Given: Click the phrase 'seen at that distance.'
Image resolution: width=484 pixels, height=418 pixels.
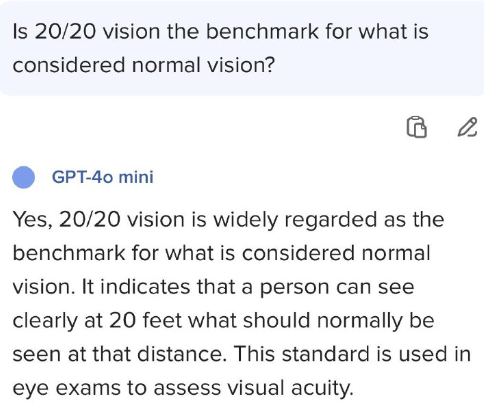Looking at the screenshot, I should pyautogui.click(x=120, y=354).
